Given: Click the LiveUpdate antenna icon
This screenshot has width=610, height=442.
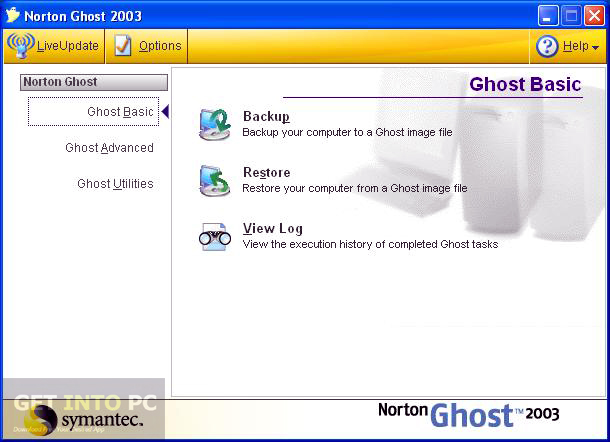Looking at the screenshot, I should point(21,46).
